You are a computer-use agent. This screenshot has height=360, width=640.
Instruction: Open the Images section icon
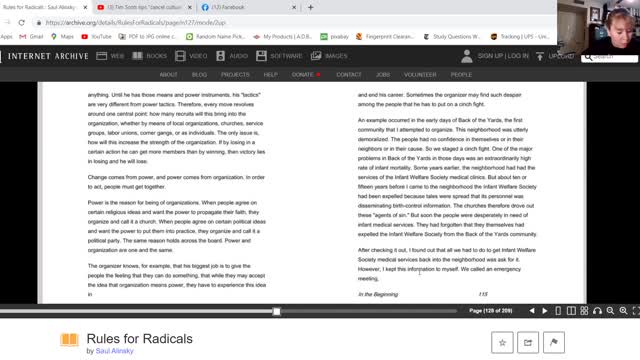[316, 56]
